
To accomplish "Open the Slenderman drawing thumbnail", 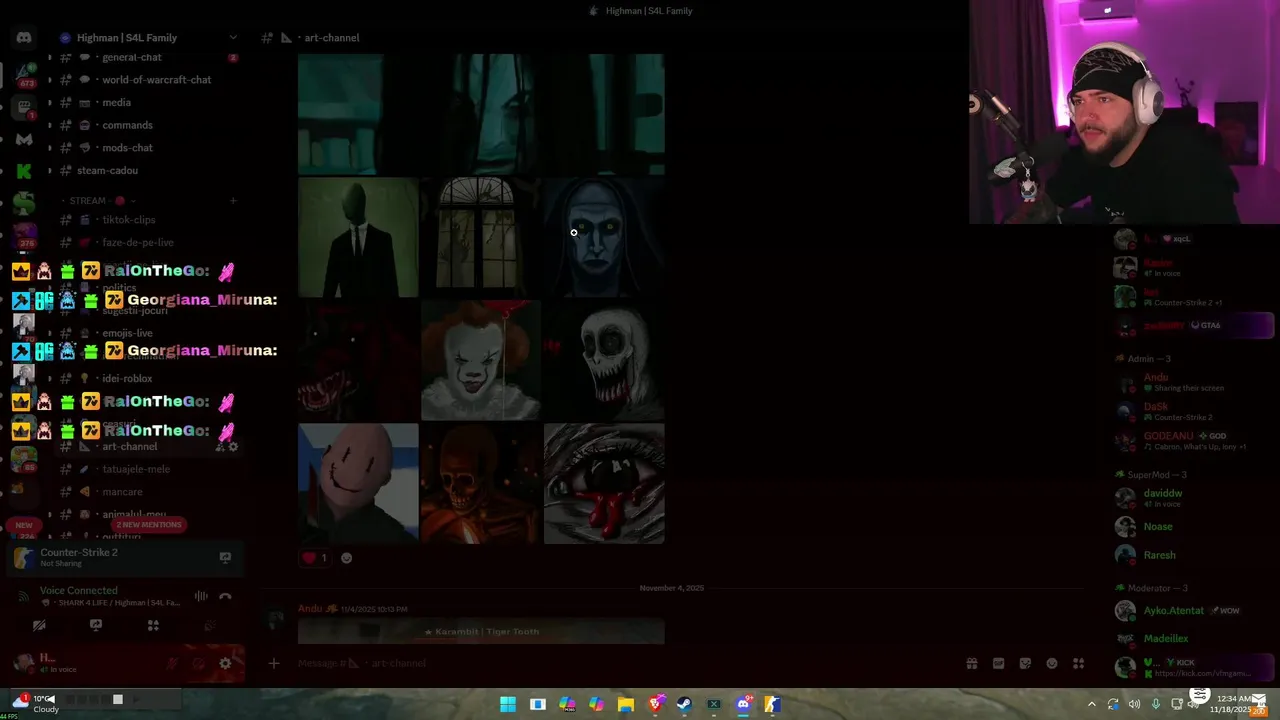I will pos(358,238).
